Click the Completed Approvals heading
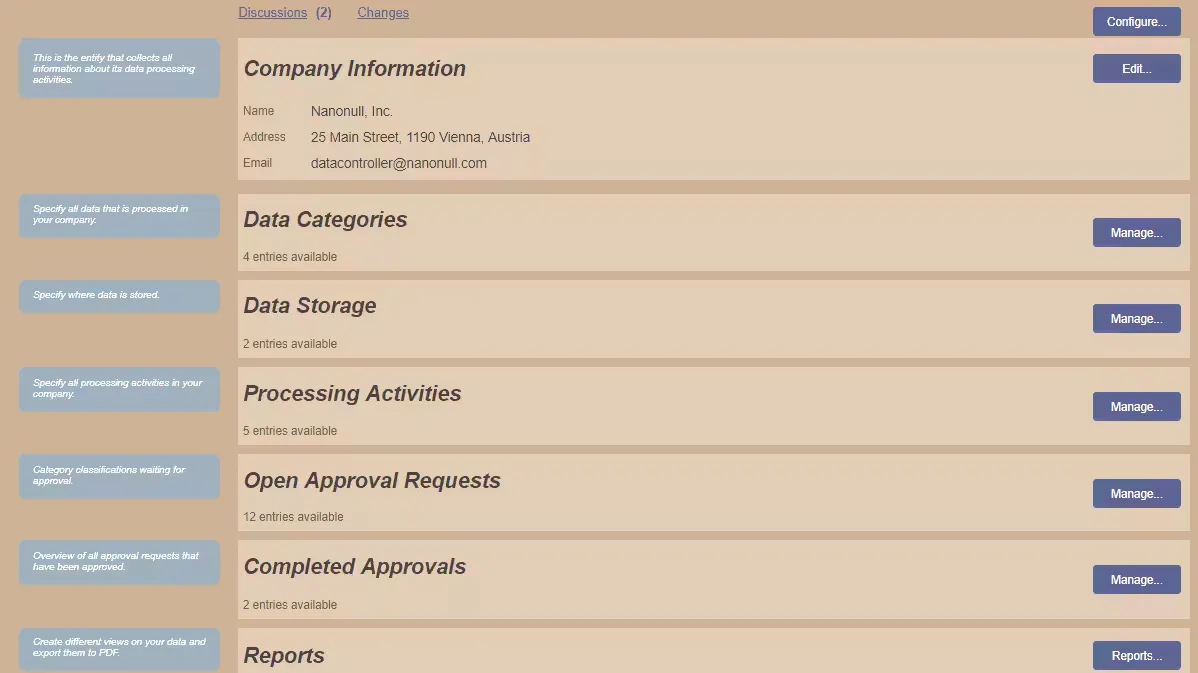This screenshot has height=673, width=1198. click(x=355, y=567)
